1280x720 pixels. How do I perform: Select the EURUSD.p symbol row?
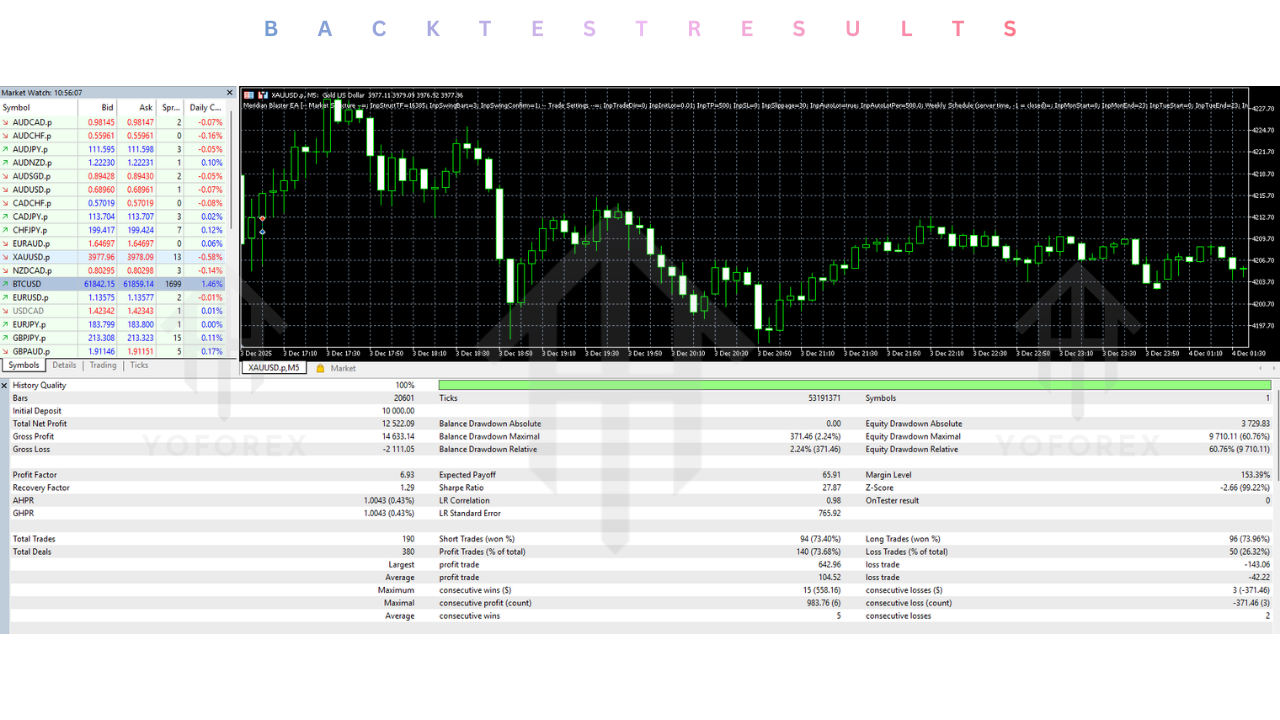113,297
